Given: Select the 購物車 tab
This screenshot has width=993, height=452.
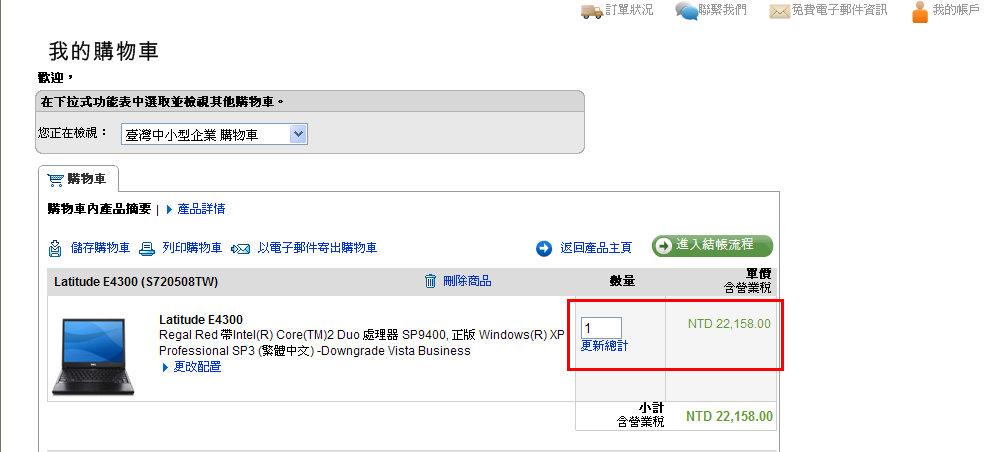Looking at the screenshot, I should pyautogui.click(x=78, y=179).
